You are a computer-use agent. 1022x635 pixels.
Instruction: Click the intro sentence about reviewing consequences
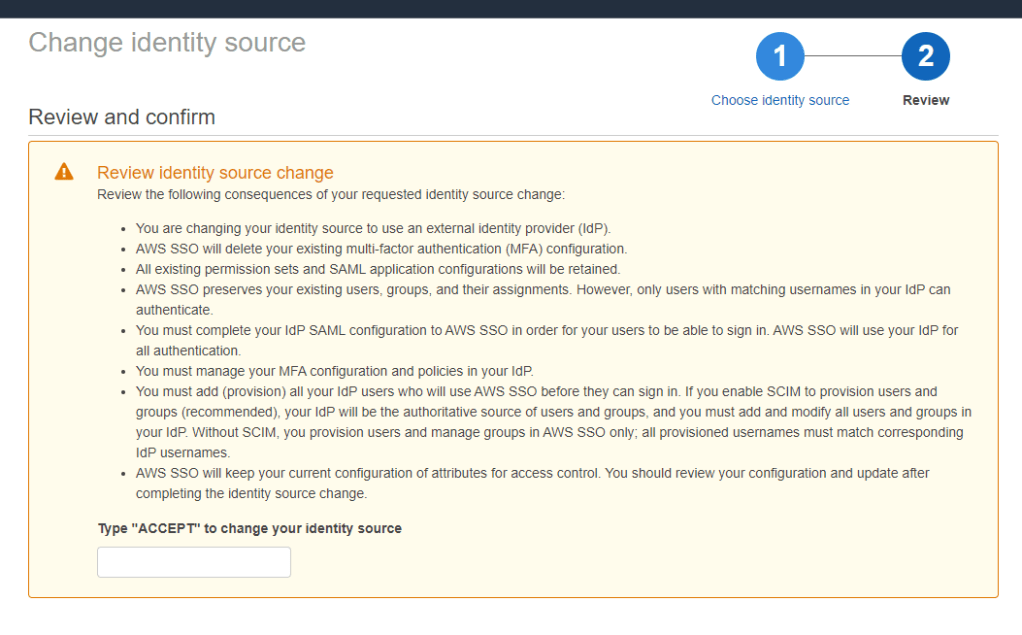coord(331,194)
